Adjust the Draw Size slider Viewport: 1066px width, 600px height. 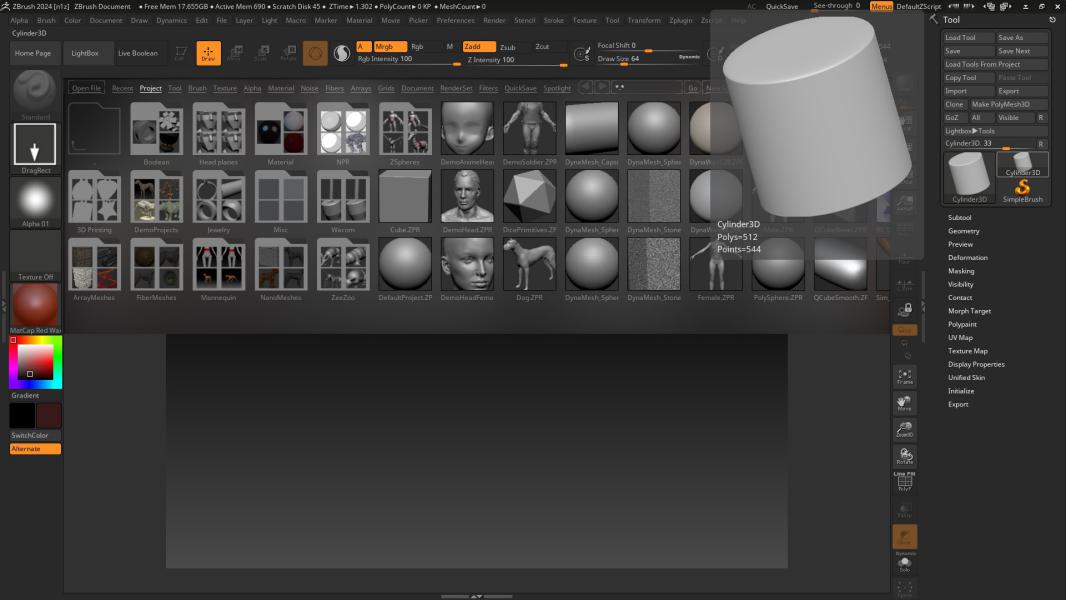[649, 59]
